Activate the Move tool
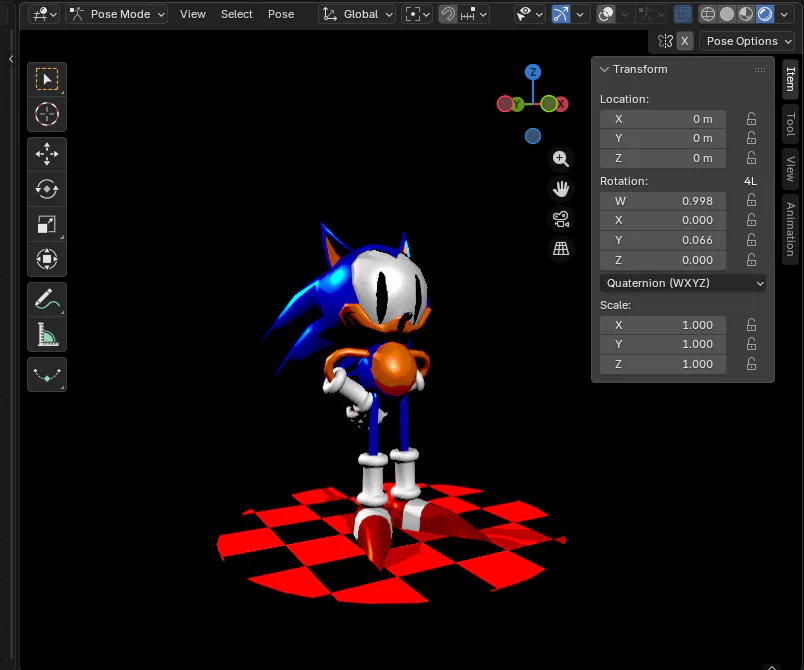Screen dimensions: 804x670 (x=47, y=154)
